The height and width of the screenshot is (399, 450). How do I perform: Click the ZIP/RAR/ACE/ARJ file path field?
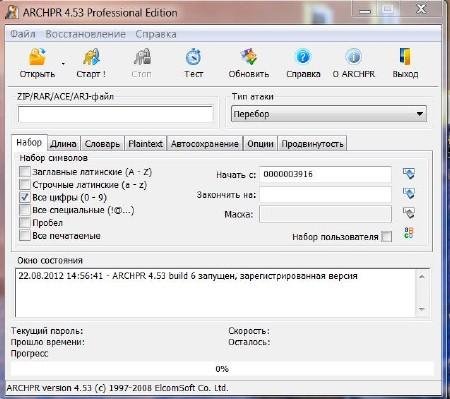pyautogui.click(x=115, y=115)
